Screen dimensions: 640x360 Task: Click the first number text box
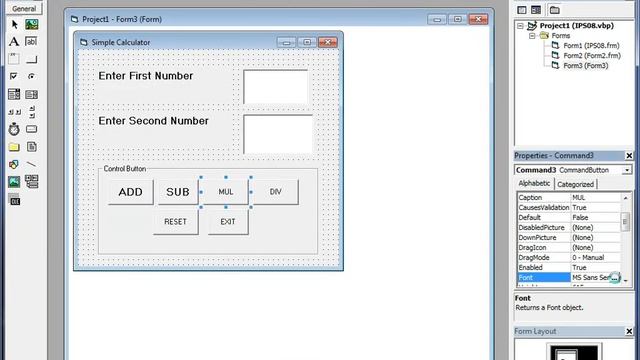coord(276,87)
